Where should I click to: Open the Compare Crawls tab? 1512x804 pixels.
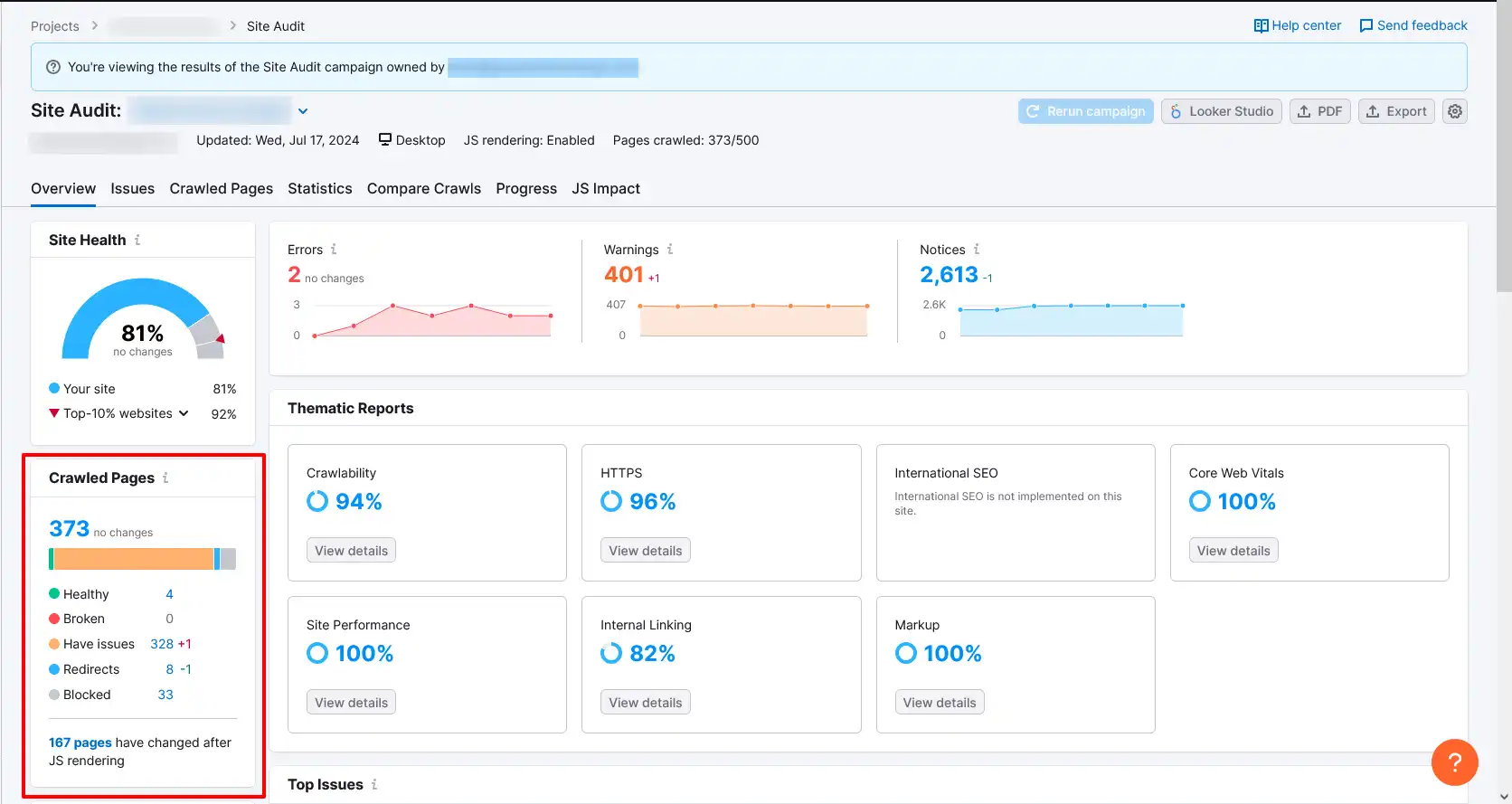click(x=424, y=188)
